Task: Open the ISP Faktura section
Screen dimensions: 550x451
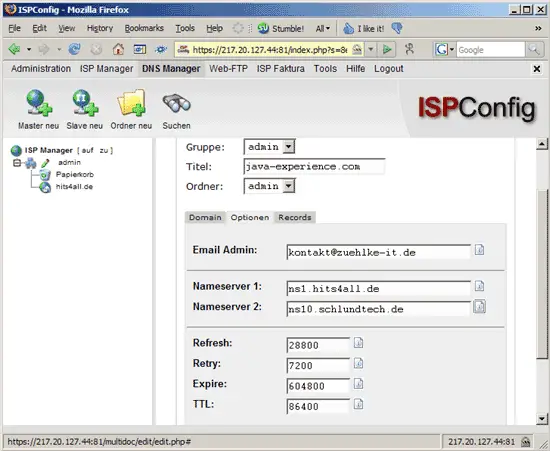Action: (x=281, y=69)
